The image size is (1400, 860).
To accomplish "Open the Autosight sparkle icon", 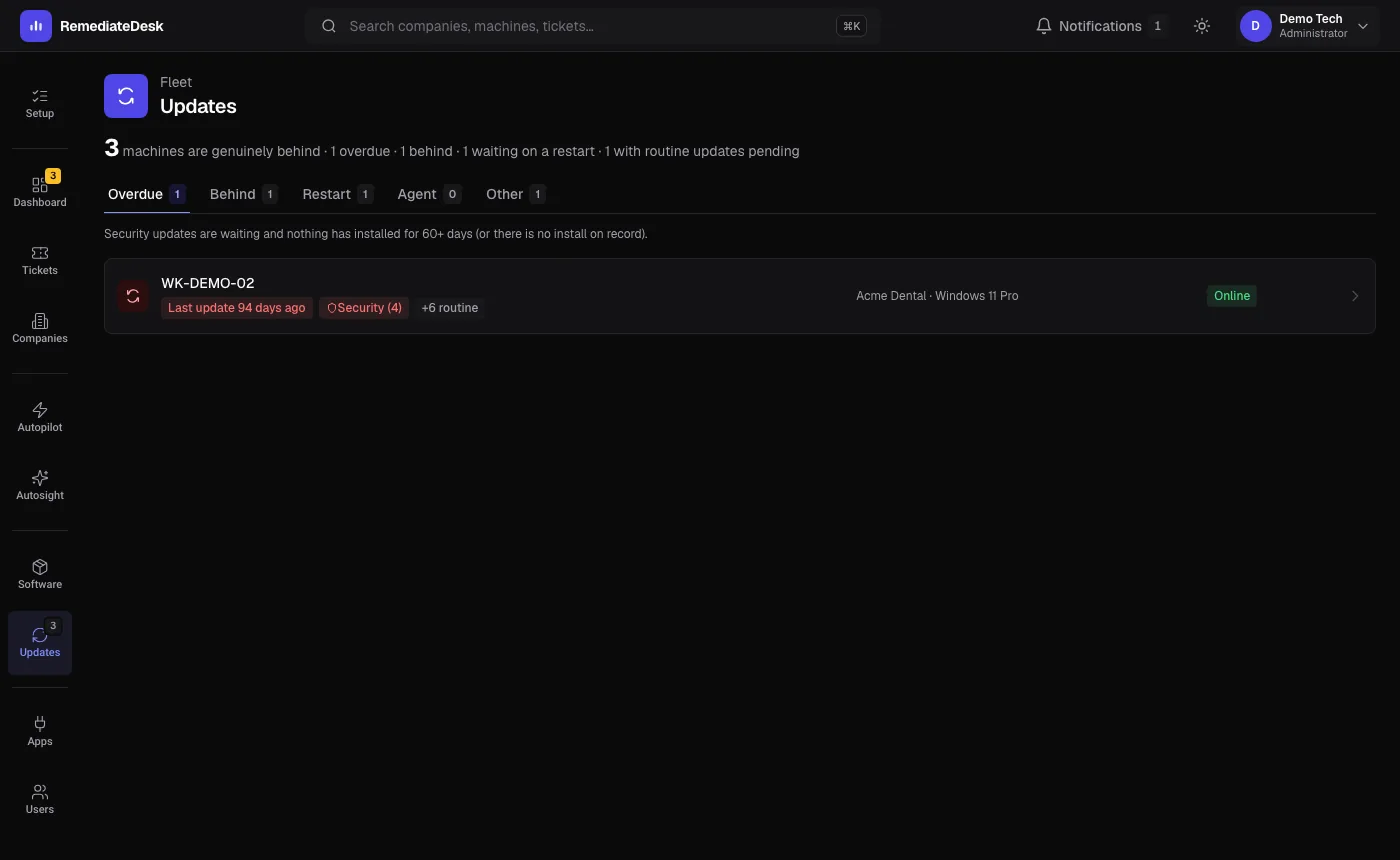I will (40, 478).
